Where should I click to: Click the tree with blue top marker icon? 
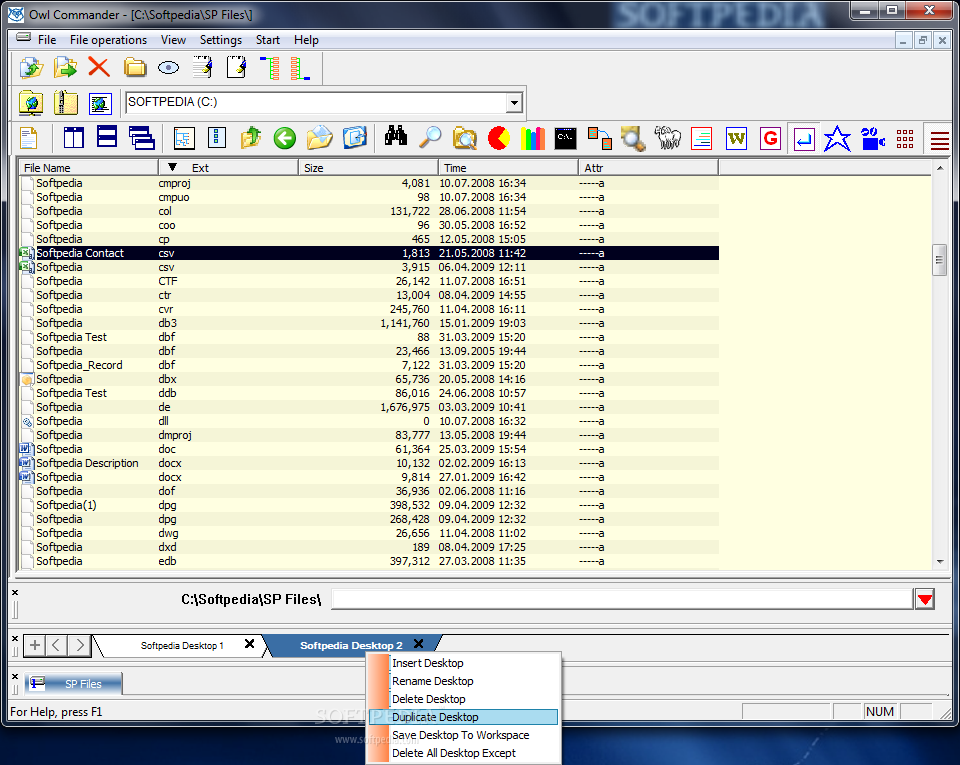(270, 67)
